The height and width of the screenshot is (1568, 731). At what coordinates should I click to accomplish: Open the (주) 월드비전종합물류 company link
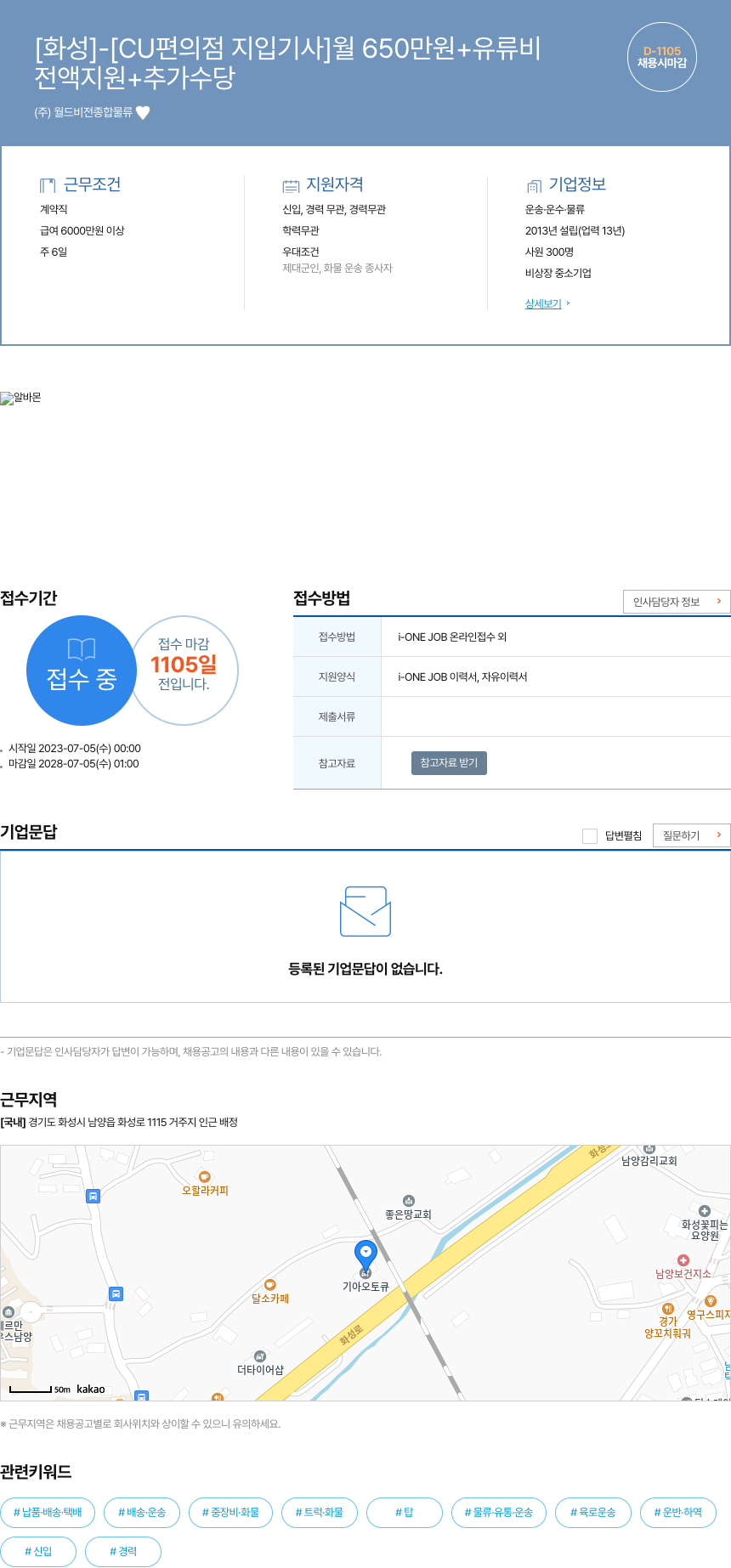tap(83, 112)
